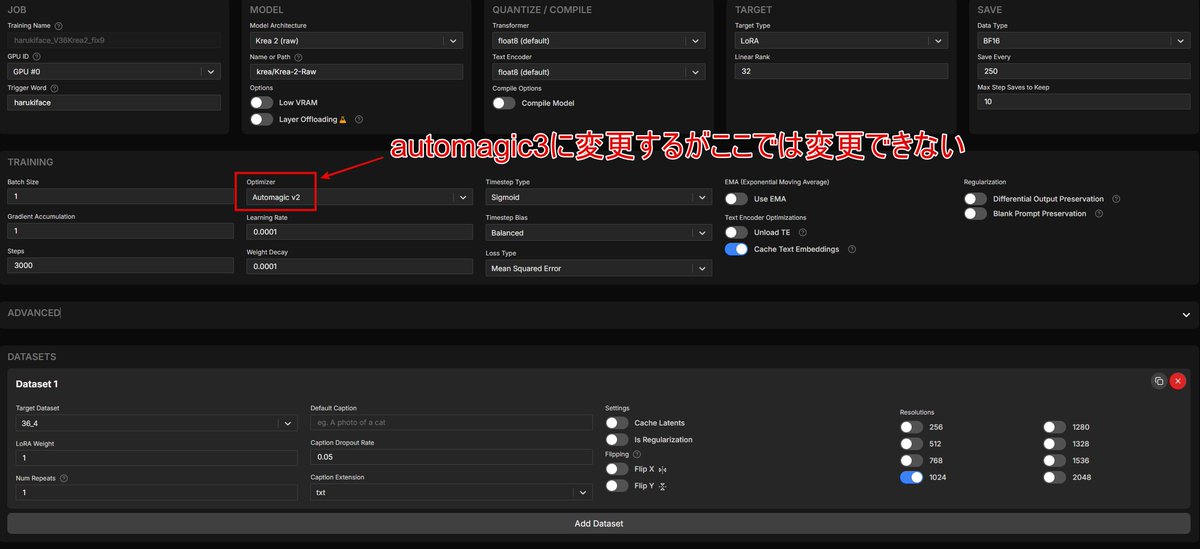Enable the 1280 resolution toggle
Screen dimensions: 1200x549
tap(1054, 427)
